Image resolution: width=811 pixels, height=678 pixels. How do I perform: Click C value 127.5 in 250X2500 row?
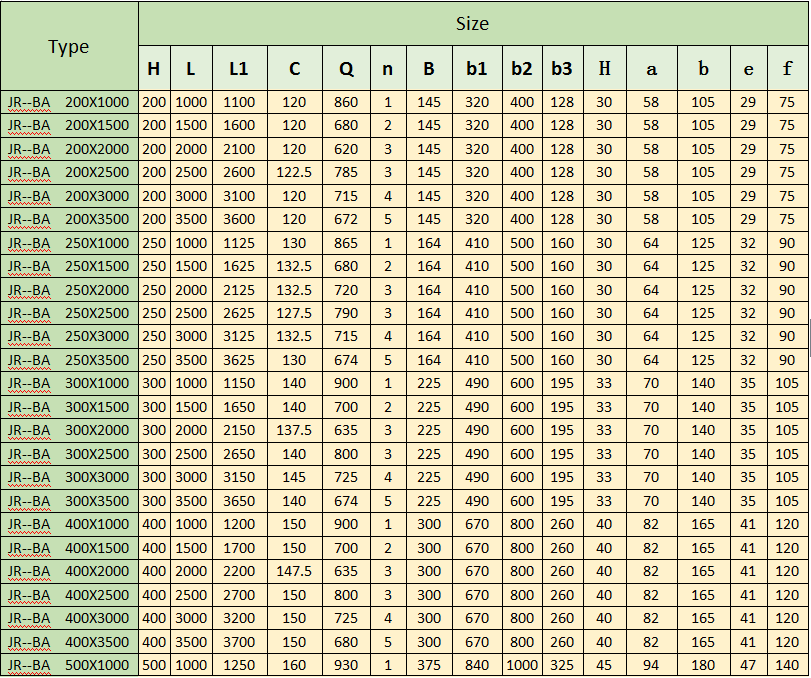[x=294, y=313]
